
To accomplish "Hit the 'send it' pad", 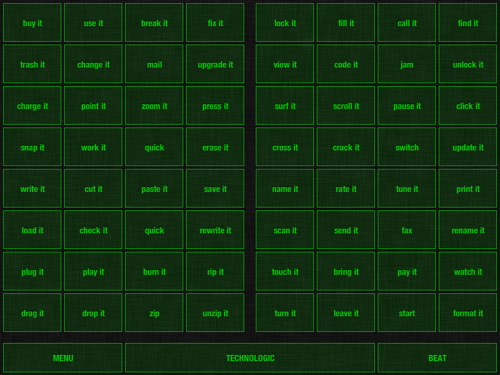I will pyautogui.click(x=346, y=230).
